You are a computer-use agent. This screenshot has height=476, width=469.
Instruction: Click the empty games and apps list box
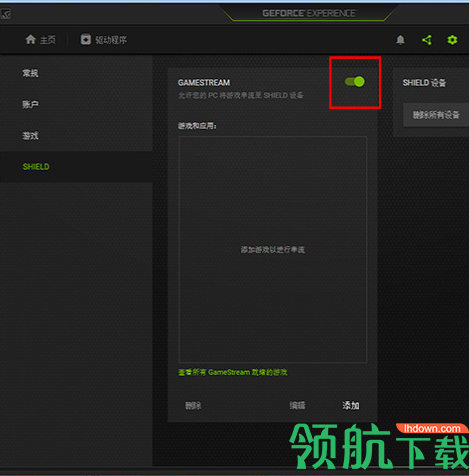[x=273, y=249]
